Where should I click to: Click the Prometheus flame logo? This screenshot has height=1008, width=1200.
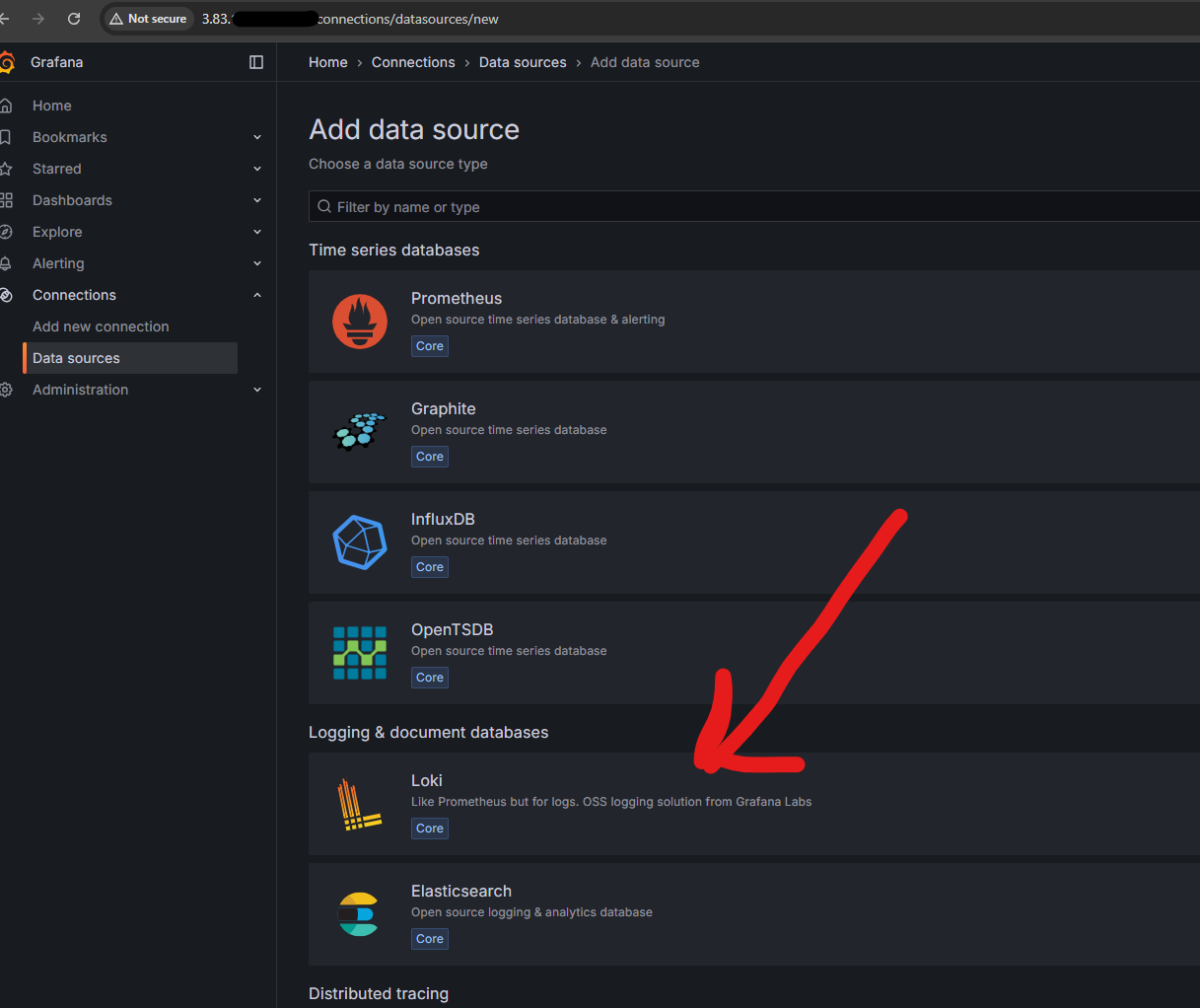[360, 322]
